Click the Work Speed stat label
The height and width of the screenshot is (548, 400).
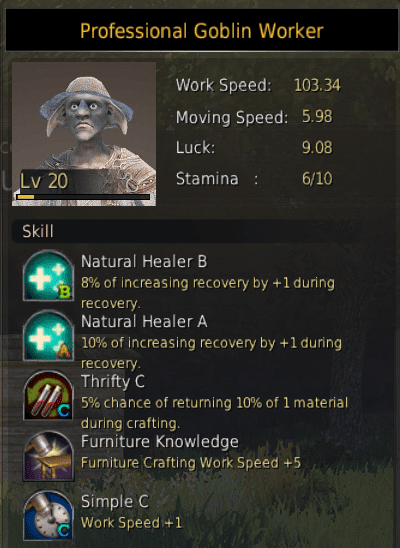224,85
